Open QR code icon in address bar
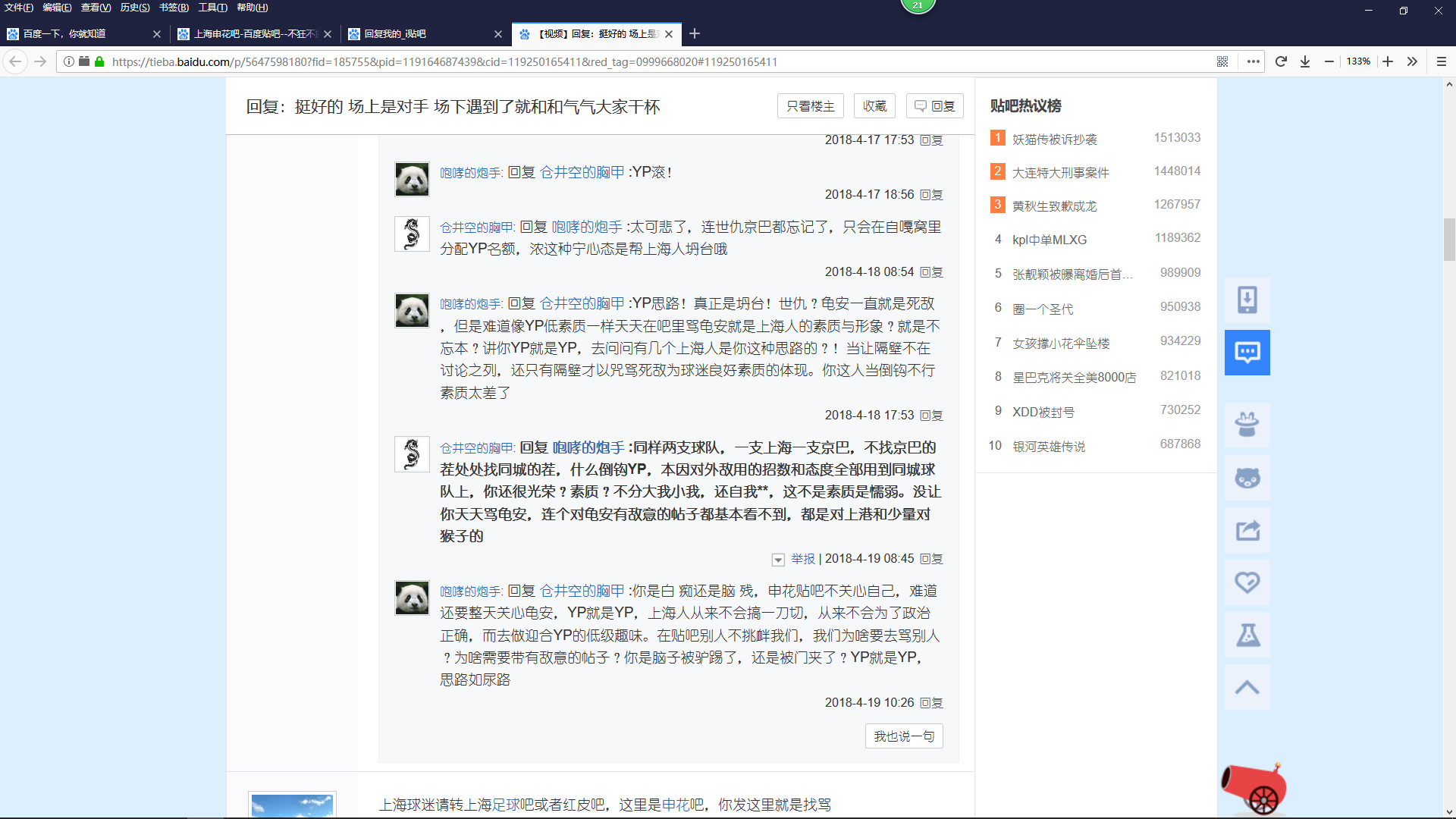Image resolution: width=1456 pixels, height=819 pixels. point(1222,61)
